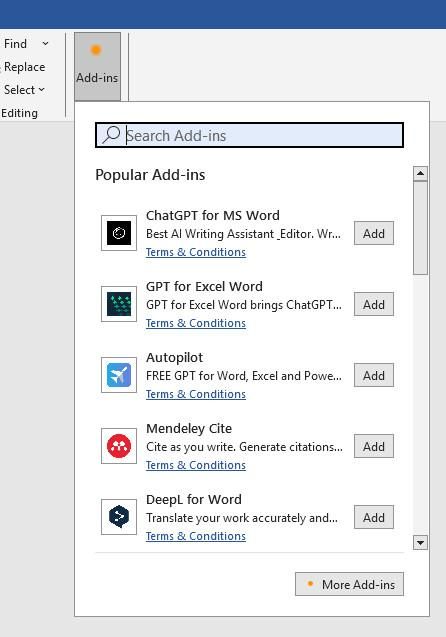446x637 pixels.
Task: Select the Autopilot title text
Action: point(174,358)
